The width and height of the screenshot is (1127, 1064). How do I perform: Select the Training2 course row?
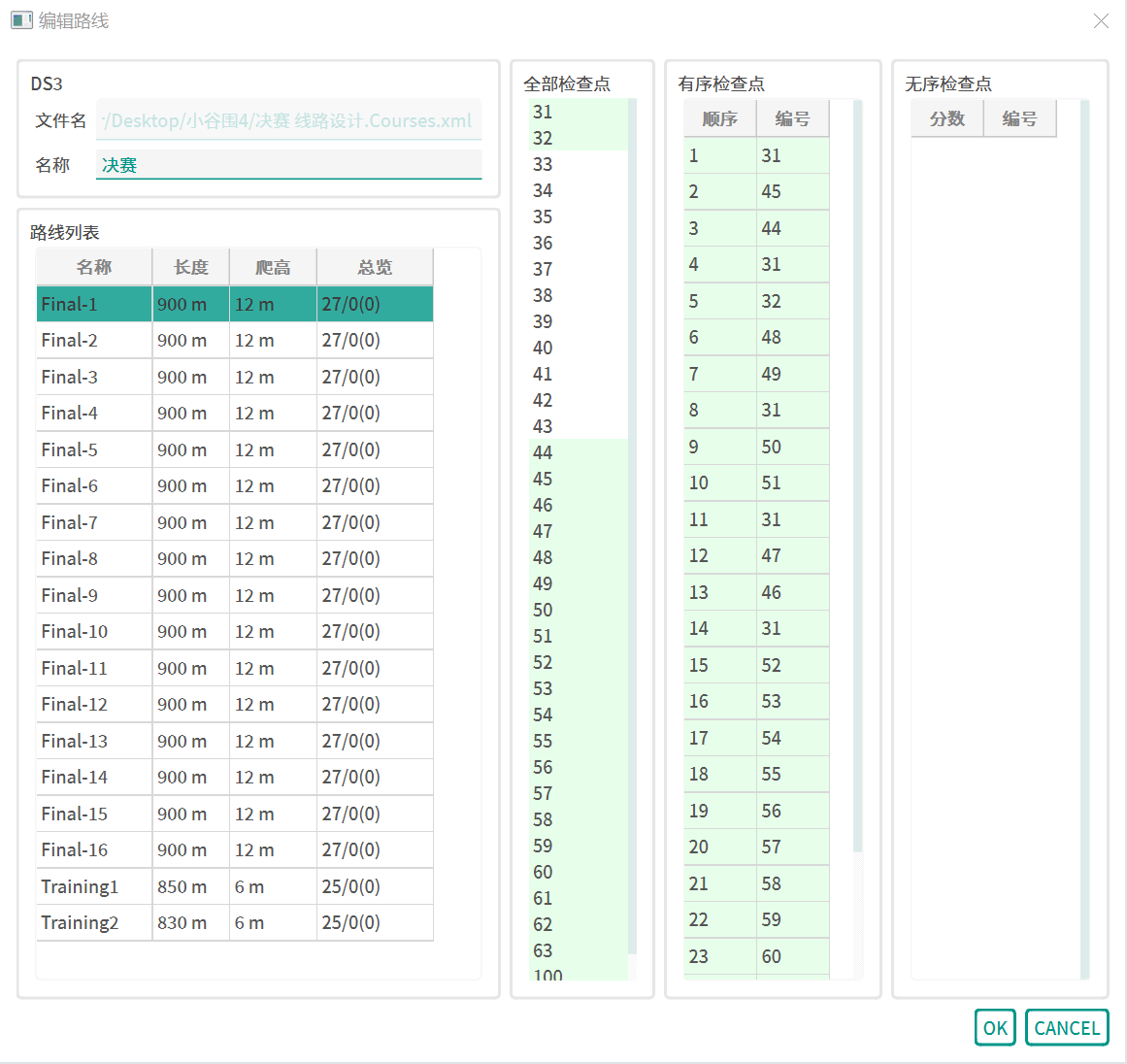pos(234,922)
